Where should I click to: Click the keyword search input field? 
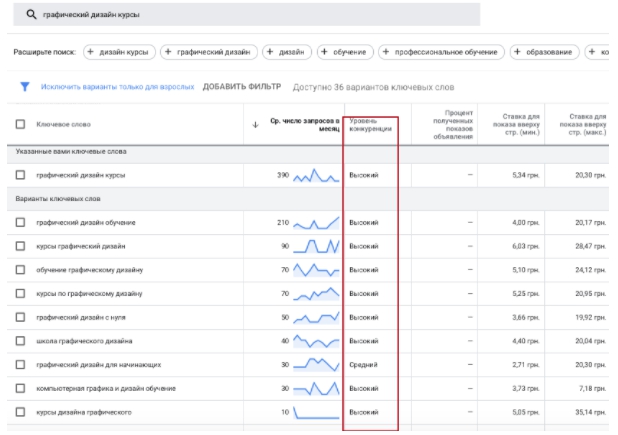coord(247,15)
